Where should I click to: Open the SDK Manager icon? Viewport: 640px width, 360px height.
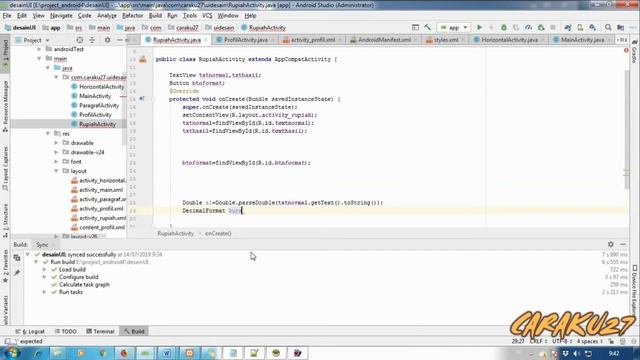pos(592,27)
